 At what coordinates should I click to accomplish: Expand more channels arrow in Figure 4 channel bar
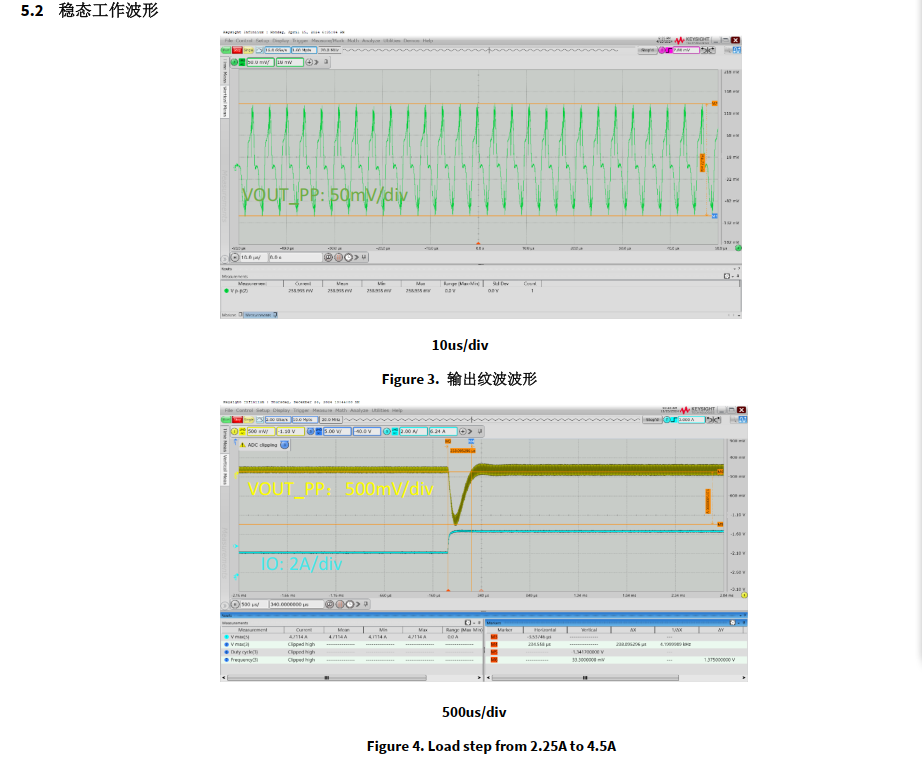[x=470, y=432]
